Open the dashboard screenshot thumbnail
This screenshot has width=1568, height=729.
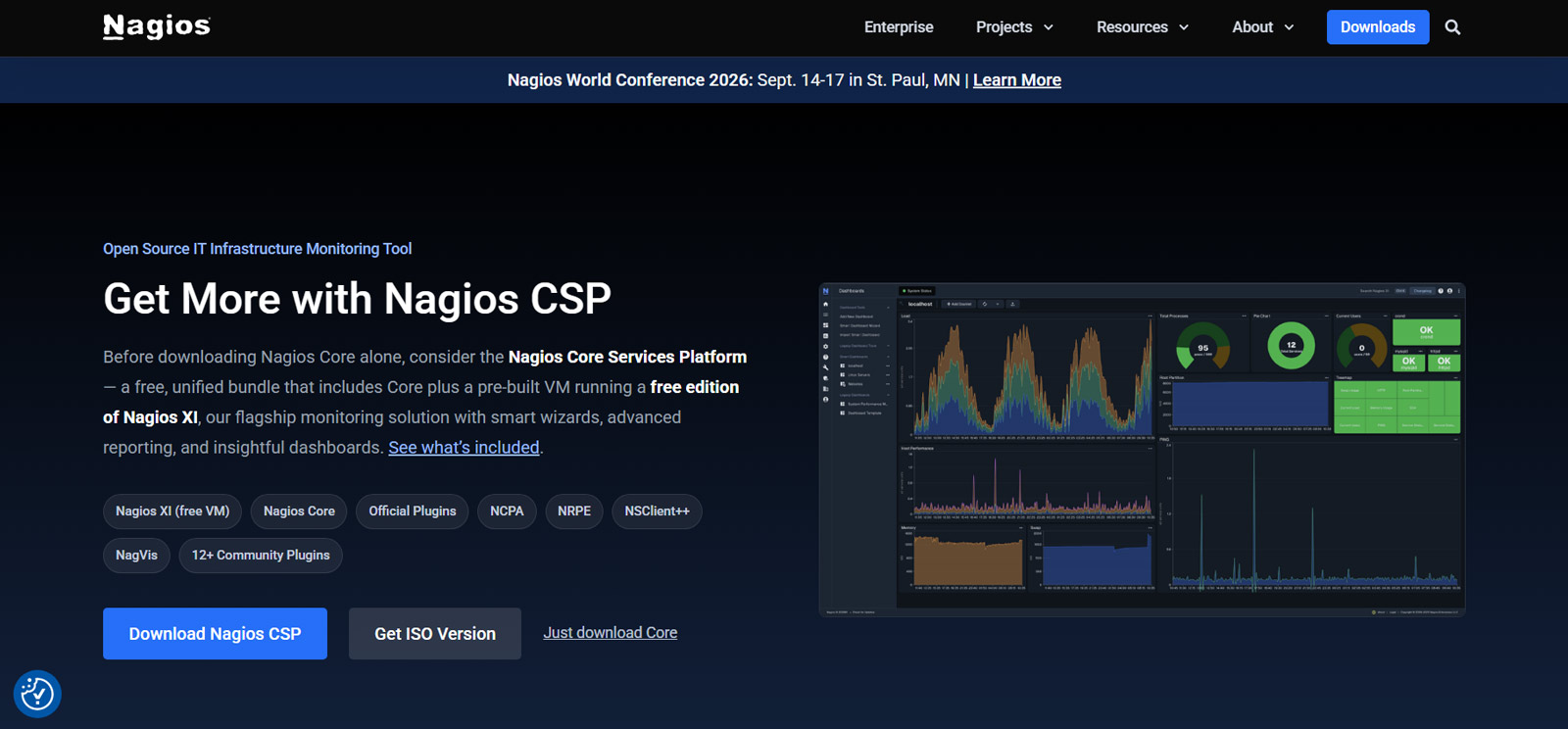(1142, 450)
